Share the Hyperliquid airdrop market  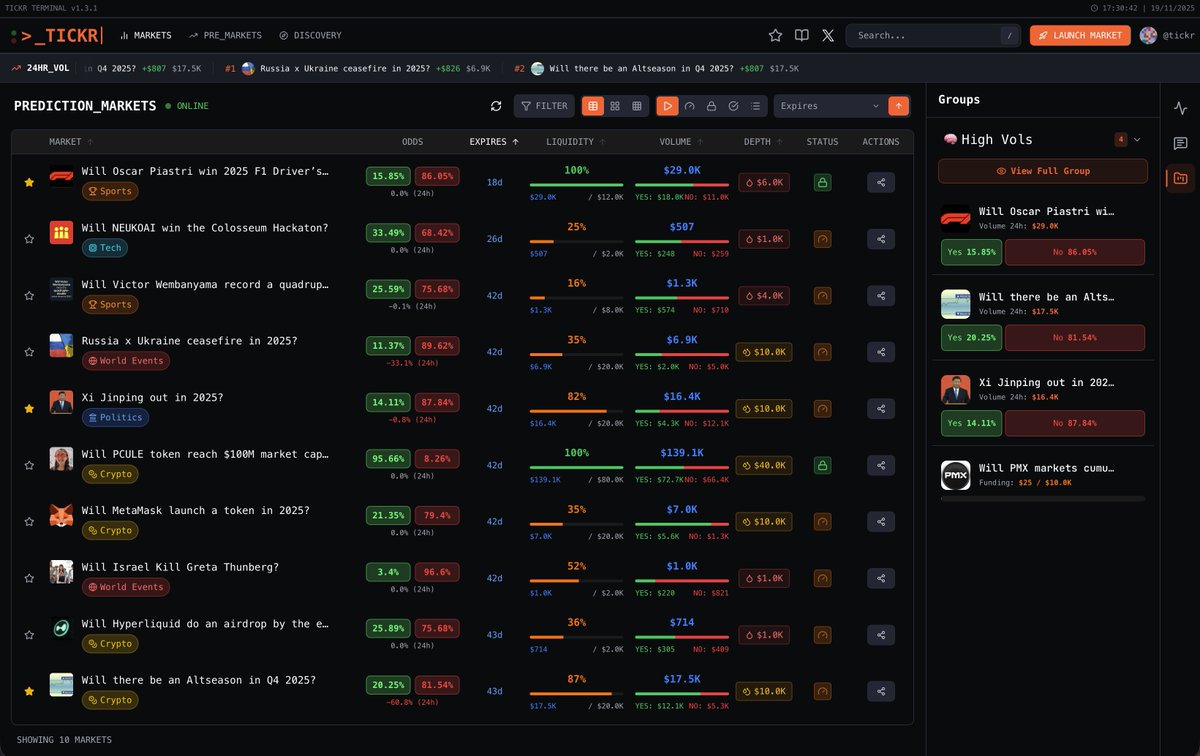point(881,634)
